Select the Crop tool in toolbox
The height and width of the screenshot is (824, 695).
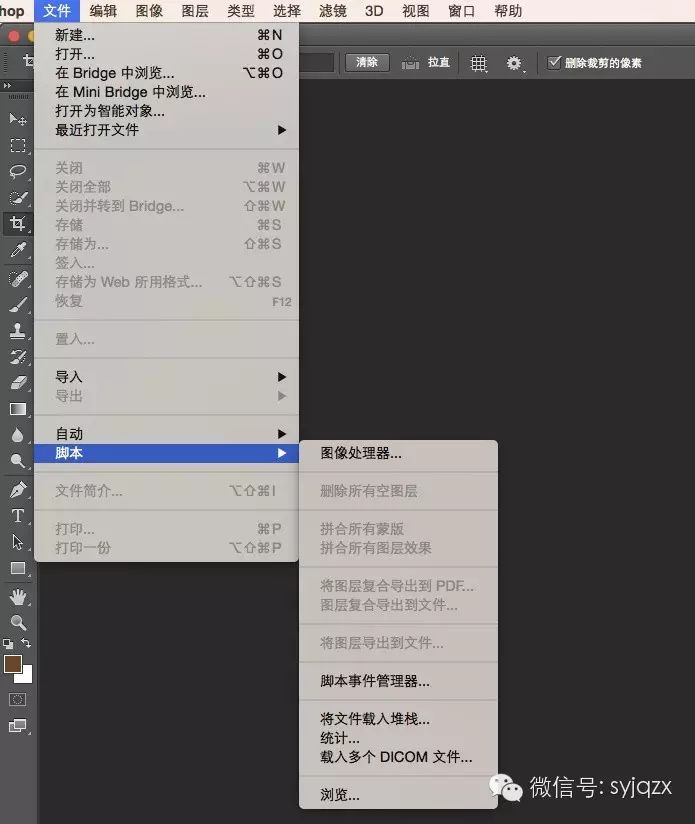18,224
